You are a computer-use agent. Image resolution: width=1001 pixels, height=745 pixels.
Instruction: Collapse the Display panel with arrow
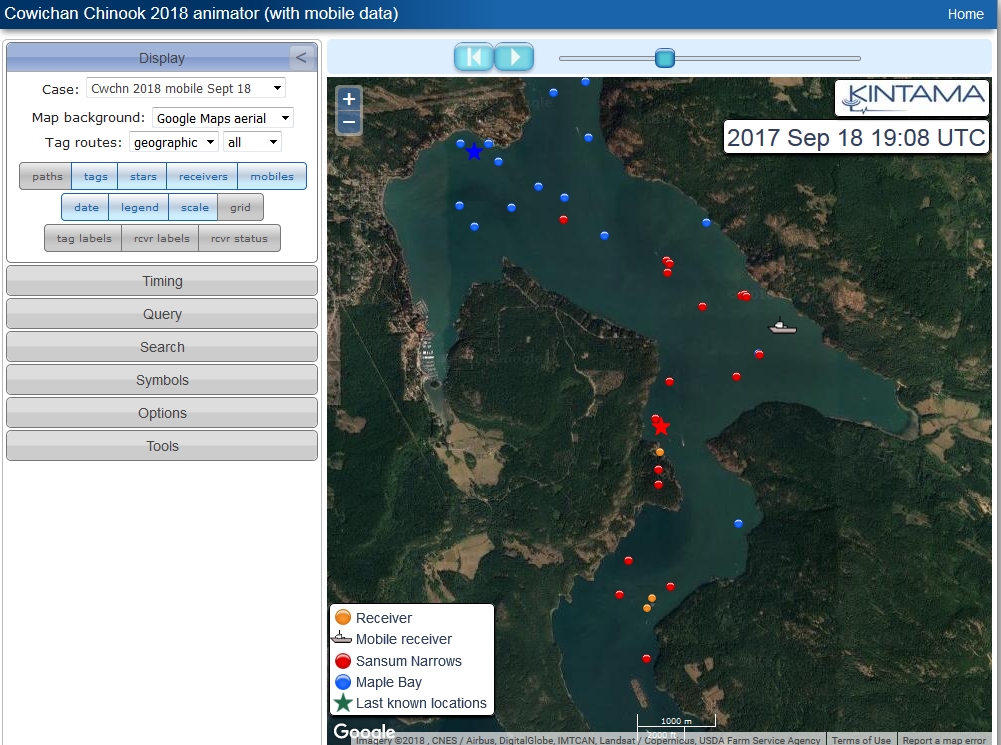300,58
